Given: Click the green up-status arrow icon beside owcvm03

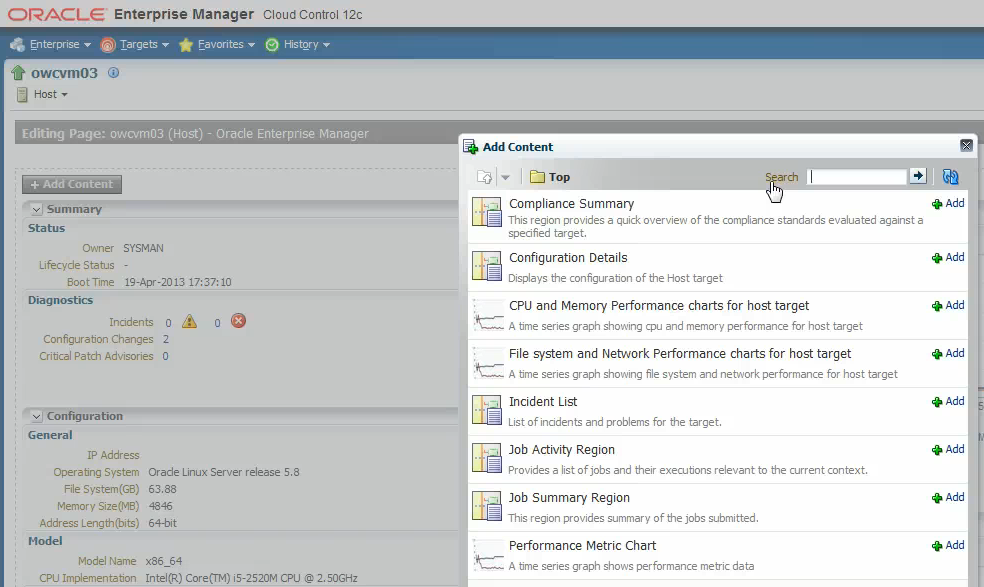Looking at the screenshot, I should click(18, 73).
